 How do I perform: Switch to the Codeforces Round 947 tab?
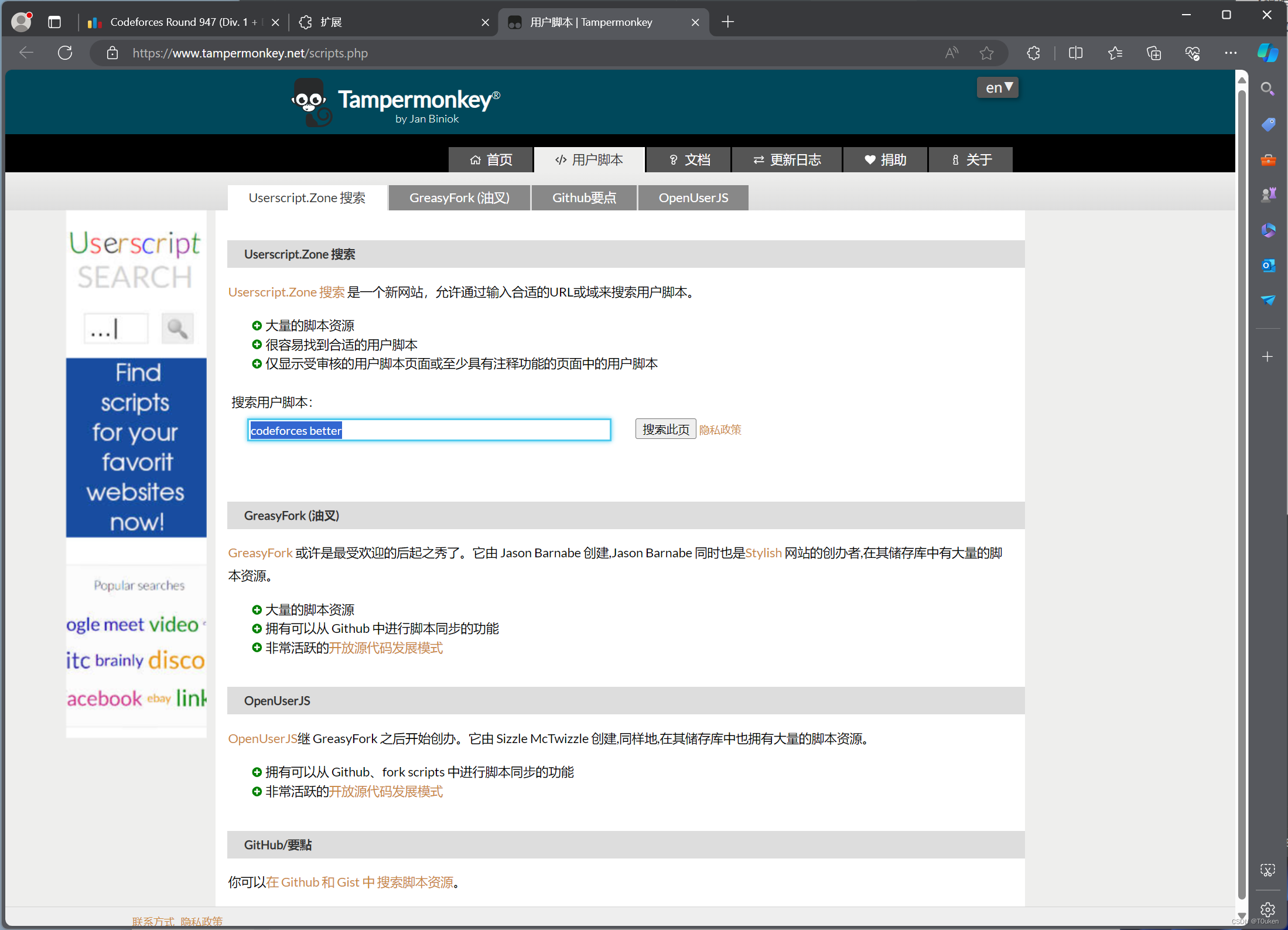(x=176, y=22)
